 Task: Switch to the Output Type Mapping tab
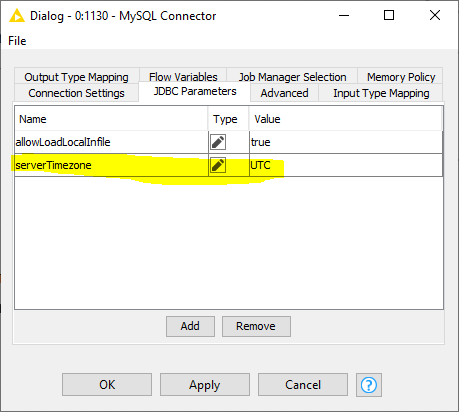pos(76,77)
